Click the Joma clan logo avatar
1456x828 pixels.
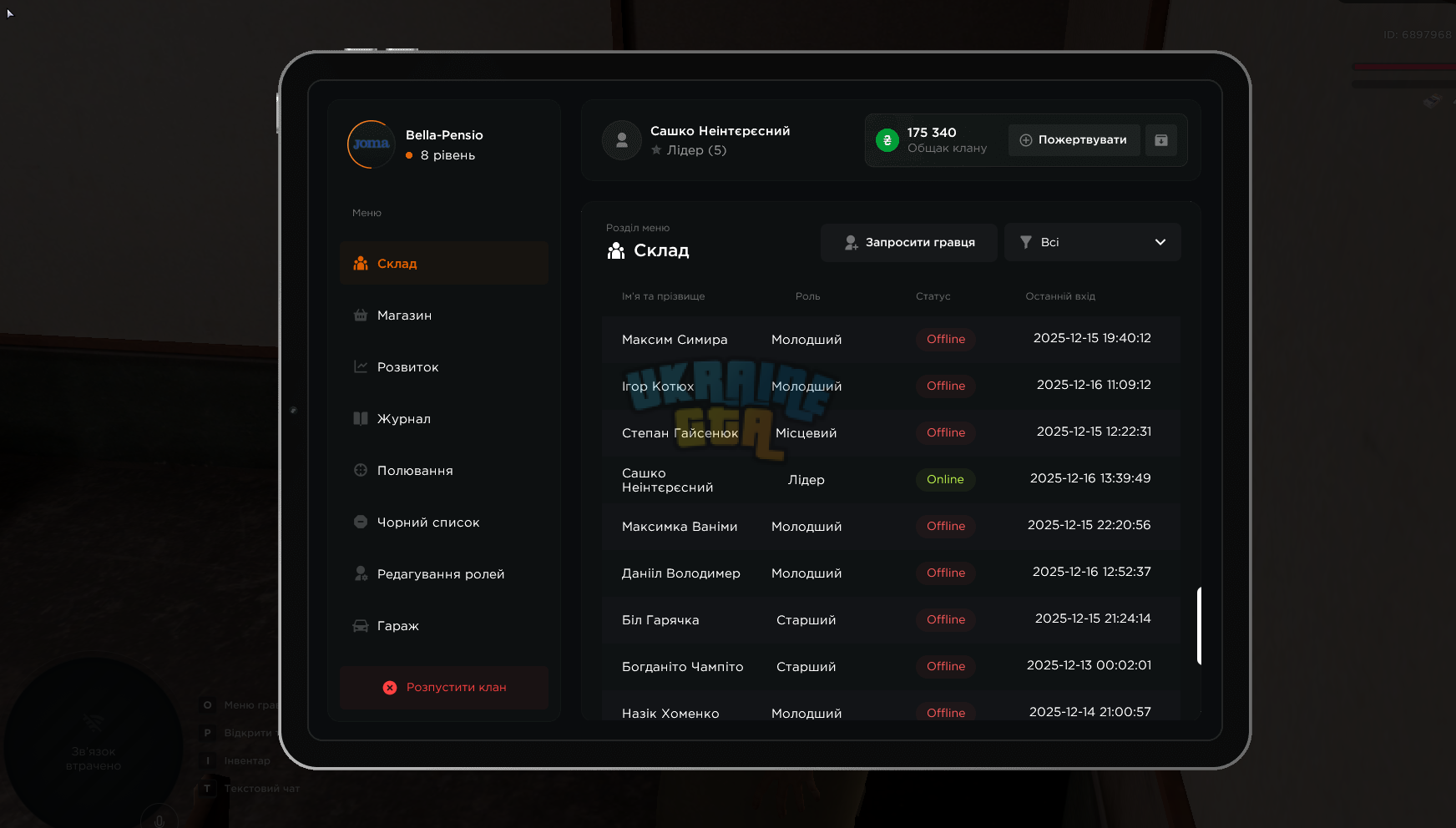tap(372, 144)
